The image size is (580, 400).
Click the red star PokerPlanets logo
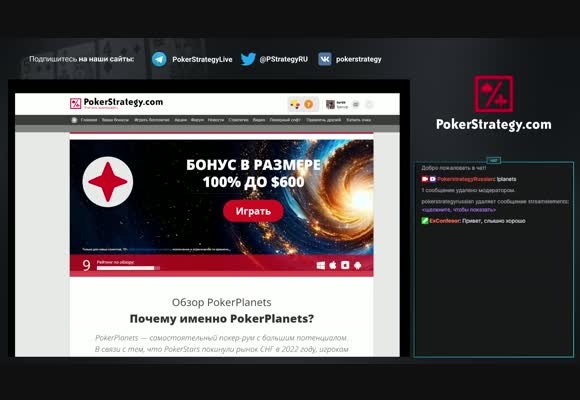tap(108, 182)
